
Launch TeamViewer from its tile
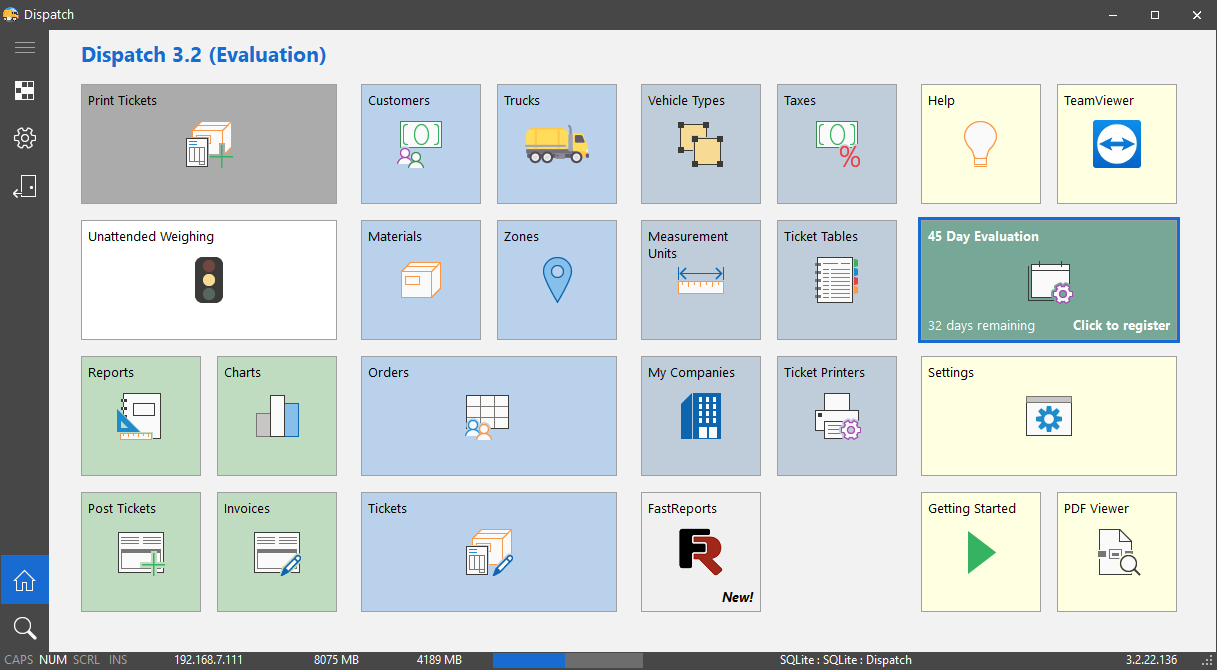(x=1116, y=144)
